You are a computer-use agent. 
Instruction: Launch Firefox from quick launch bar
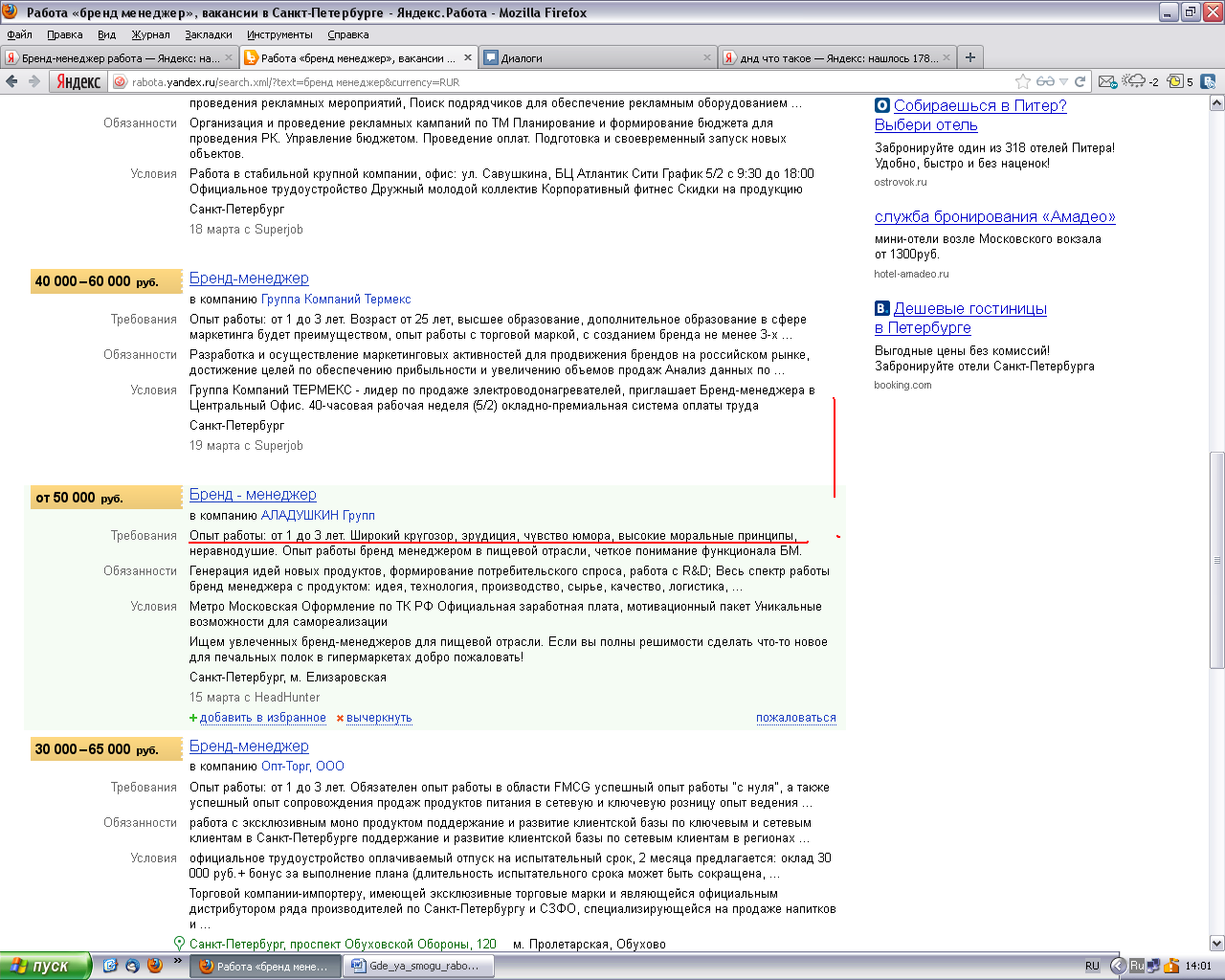point(155,966)
